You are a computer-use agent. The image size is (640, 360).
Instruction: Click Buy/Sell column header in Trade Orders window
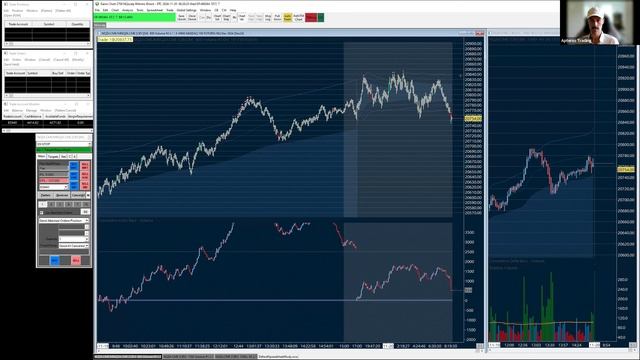point(58,73)
